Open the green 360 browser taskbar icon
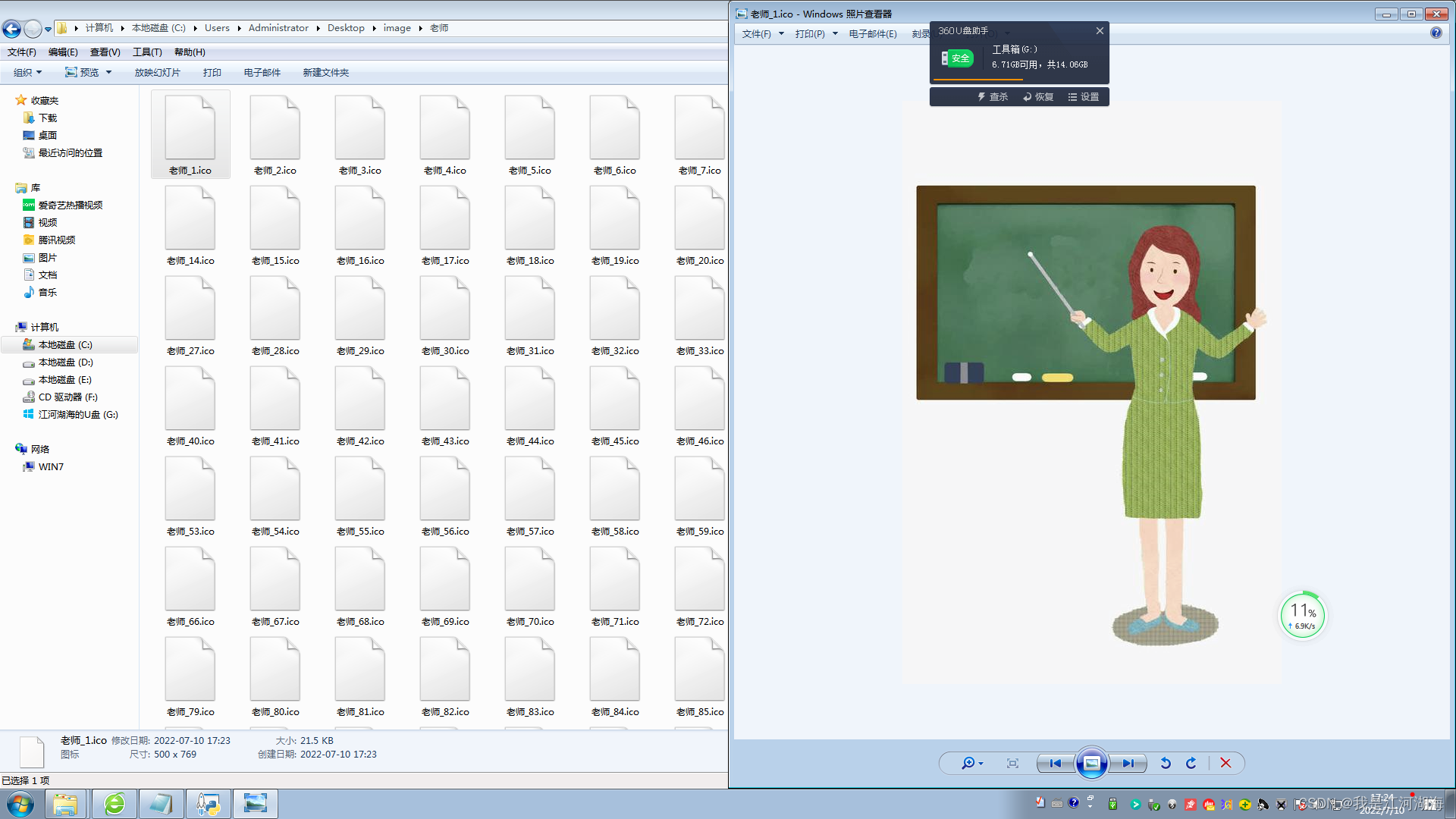This screenshot has width=1456, height=819. point(115,804)
